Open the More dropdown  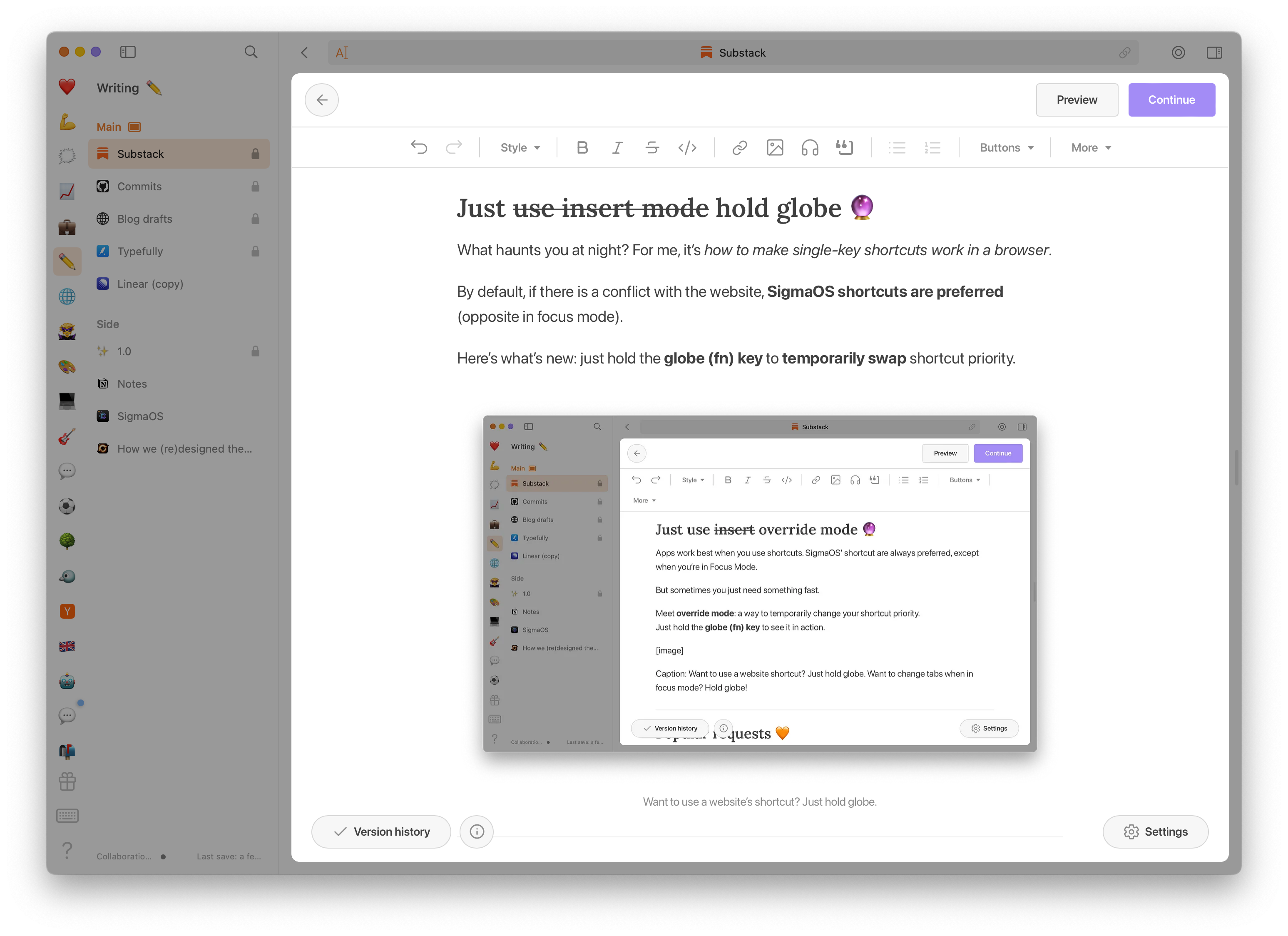1091,148
